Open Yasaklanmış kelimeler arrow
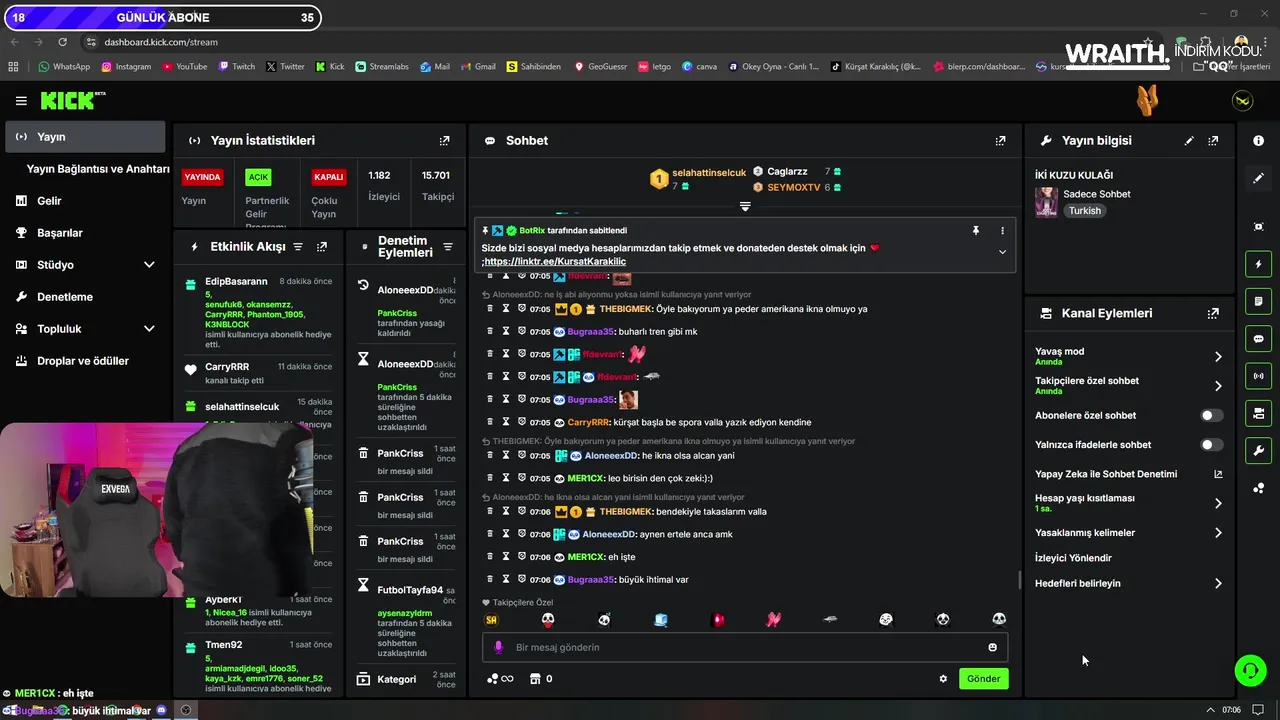The width and height of the screenshot is (1280, 720). (x=1218, y=533)
